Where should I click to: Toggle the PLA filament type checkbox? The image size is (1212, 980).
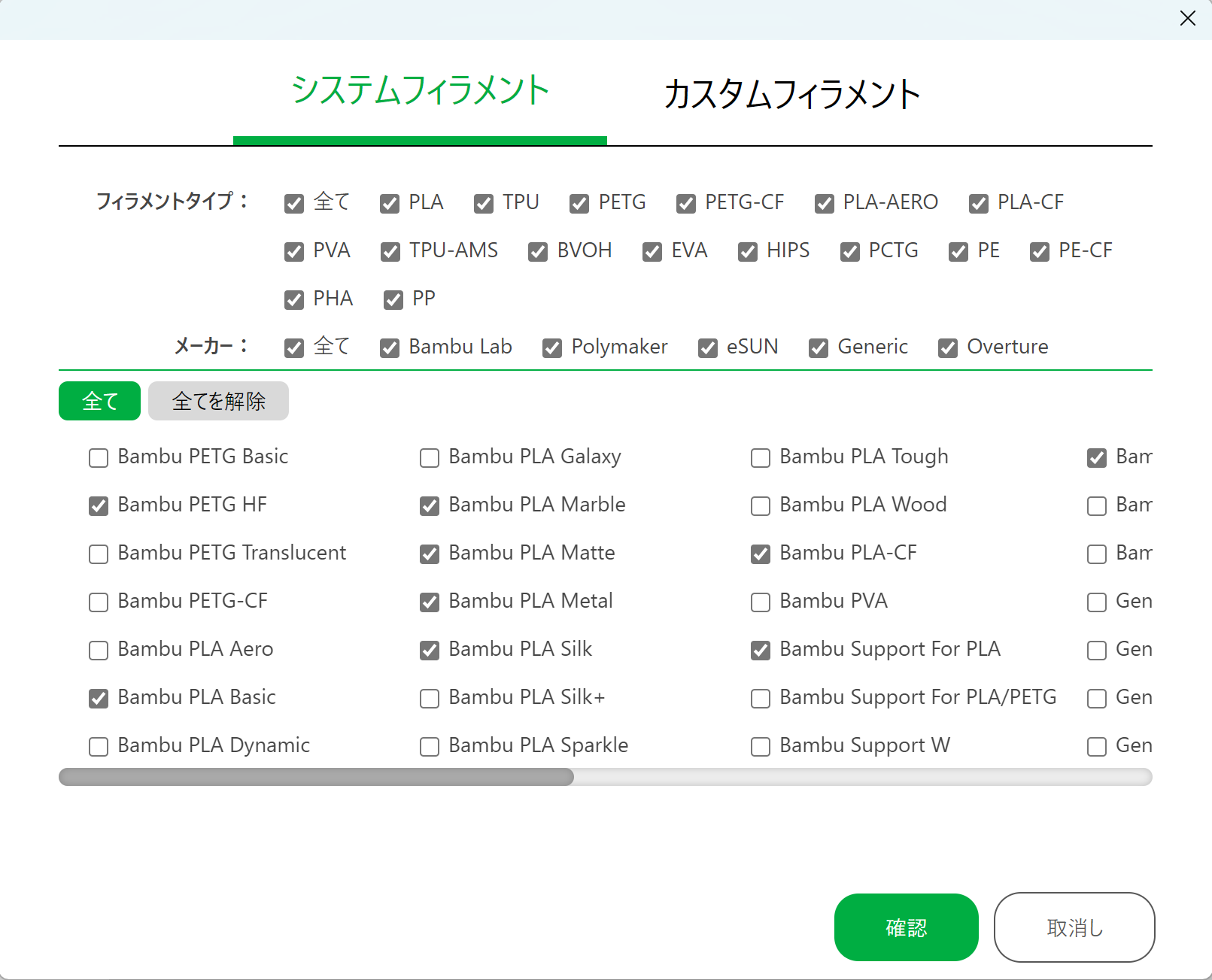point(390,203)
